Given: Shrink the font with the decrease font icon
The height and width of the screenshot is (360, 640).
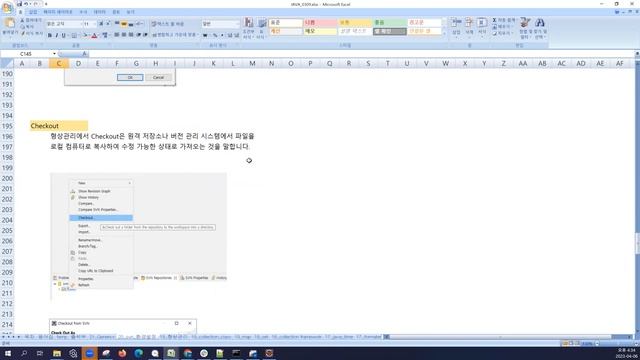Looking at the screenshot, I should click(x=109, y=24).
